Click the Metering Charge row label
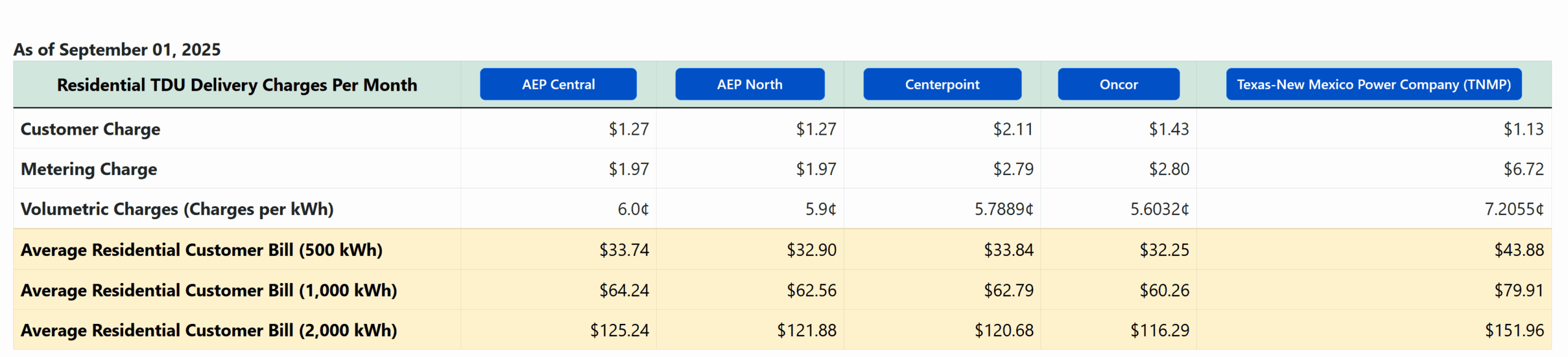Screen dimensions: 1568x357 [x=89, y=169]
